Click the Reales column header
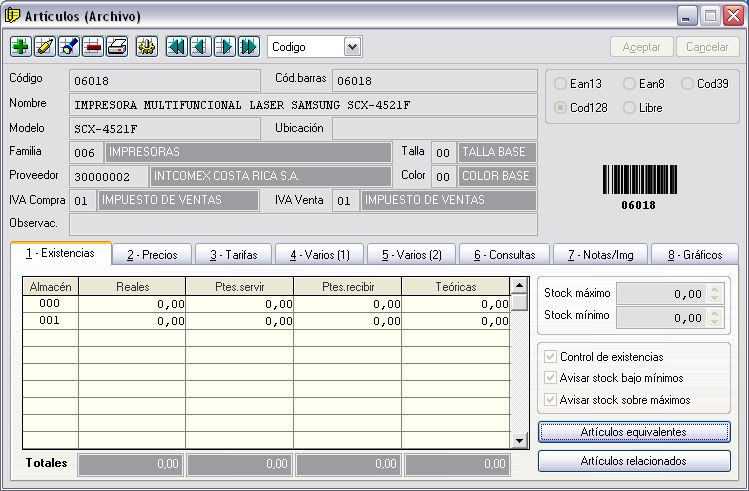This screenshot has width=749, height=491. point(132,287)
